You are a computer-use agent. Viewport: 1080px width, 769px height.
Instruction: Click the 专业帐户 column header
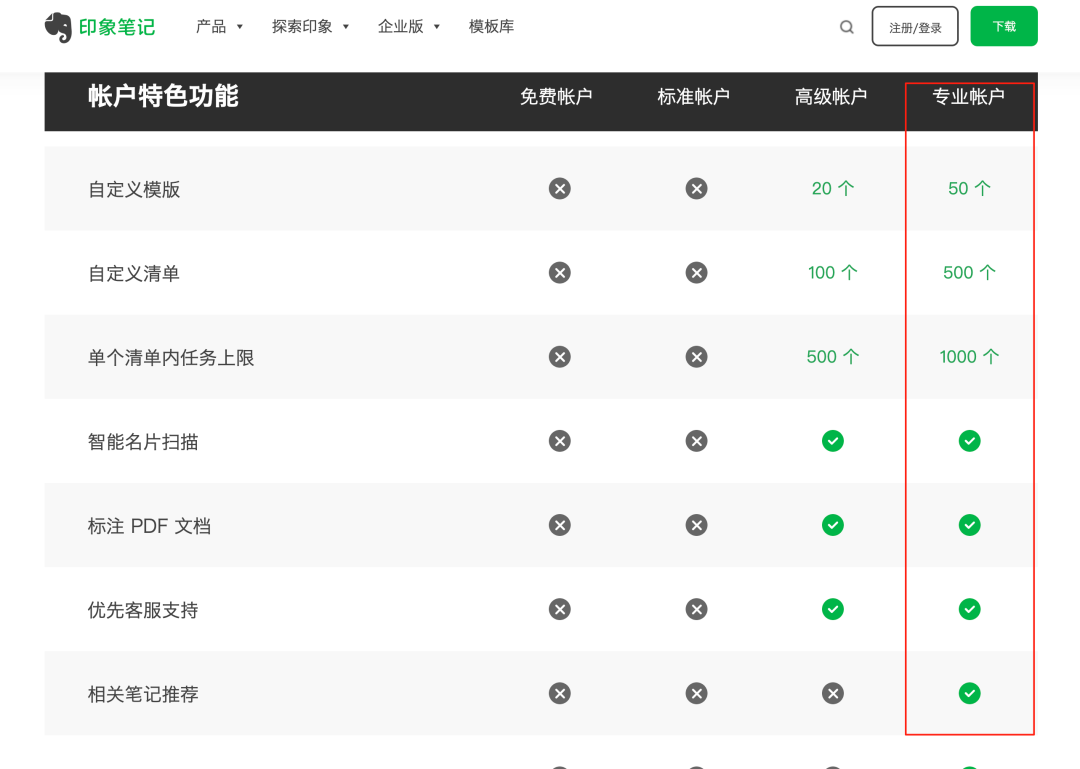[968, 96]
